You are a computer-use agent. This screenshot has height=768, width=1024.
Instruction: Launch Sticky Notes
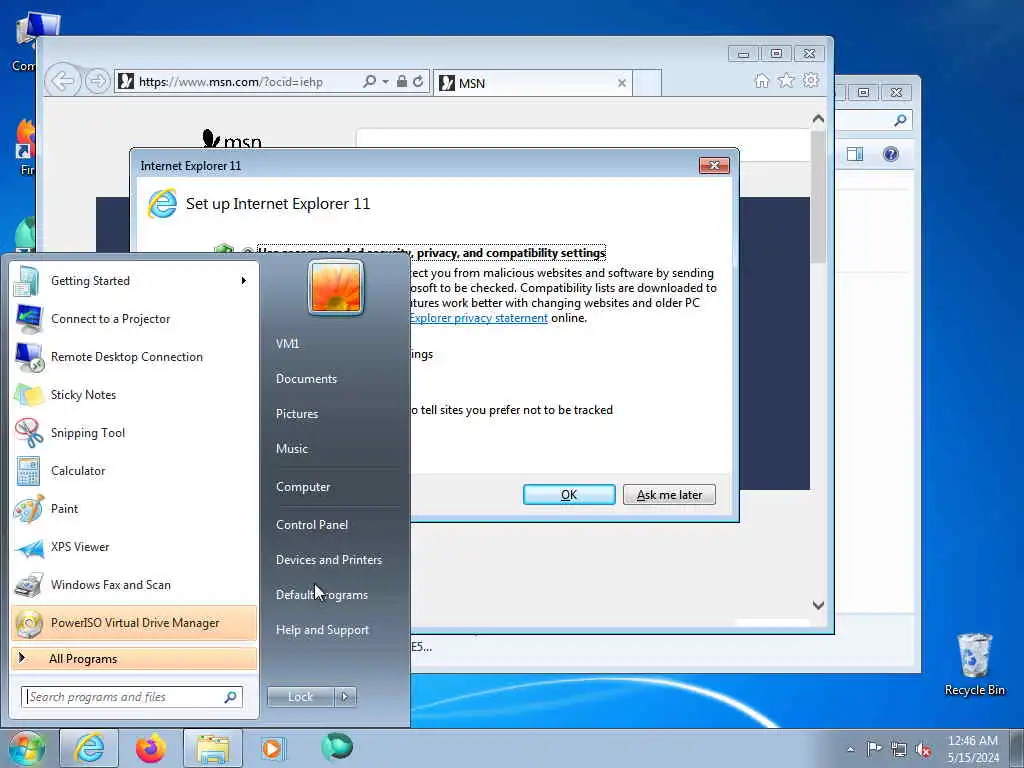pyautogui.click(x=134, y=394)
